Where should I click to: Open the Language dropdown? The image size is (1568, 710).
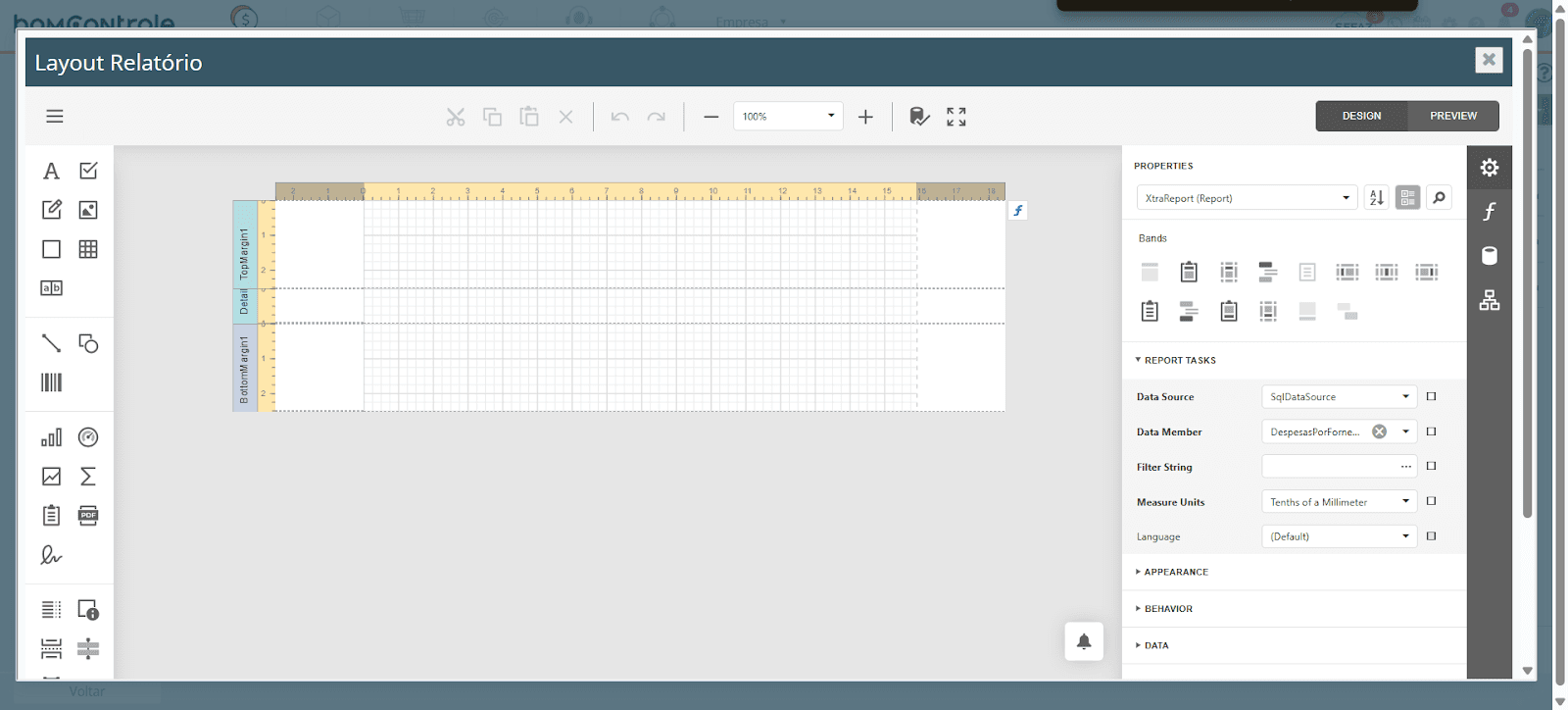pos(1339,536)
